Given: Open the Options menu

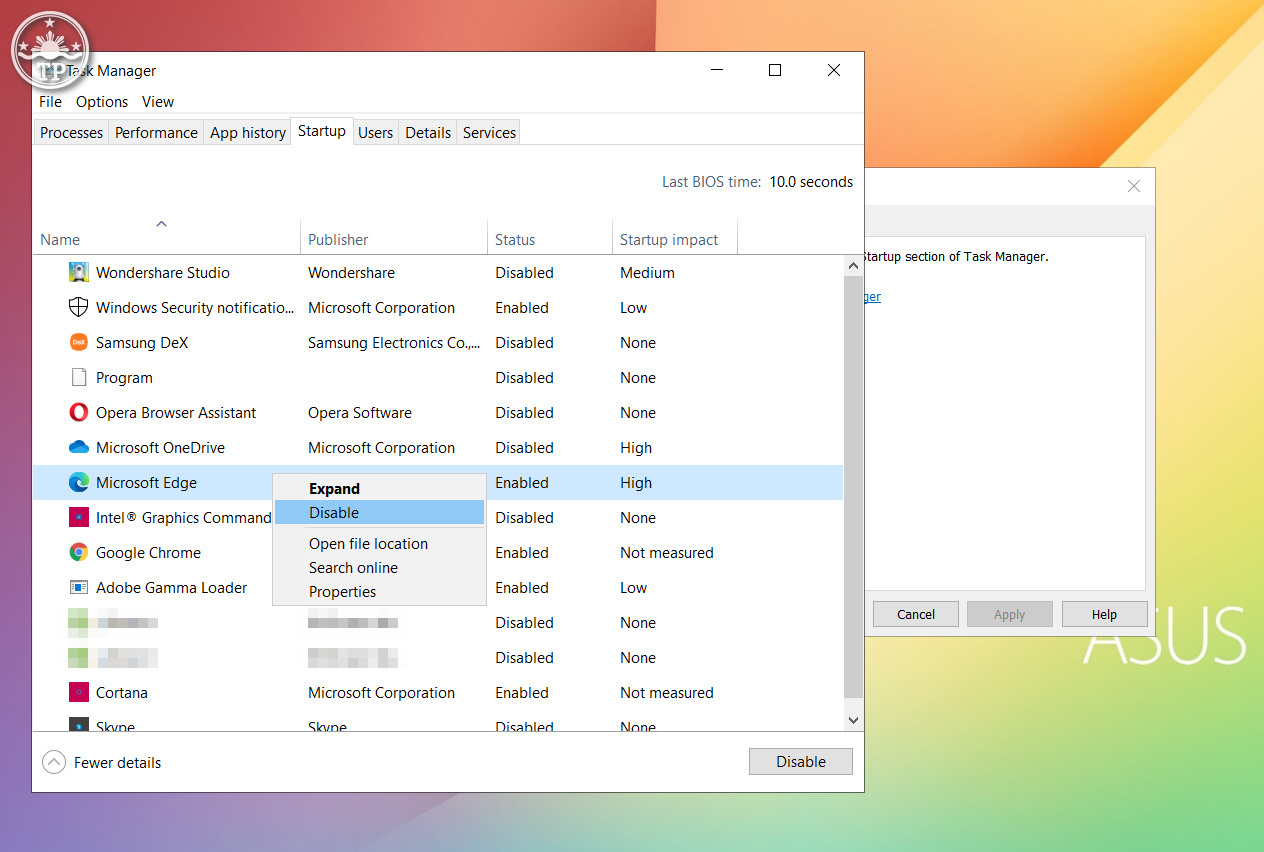Looking at the screenshot, I should coord(102,102).
